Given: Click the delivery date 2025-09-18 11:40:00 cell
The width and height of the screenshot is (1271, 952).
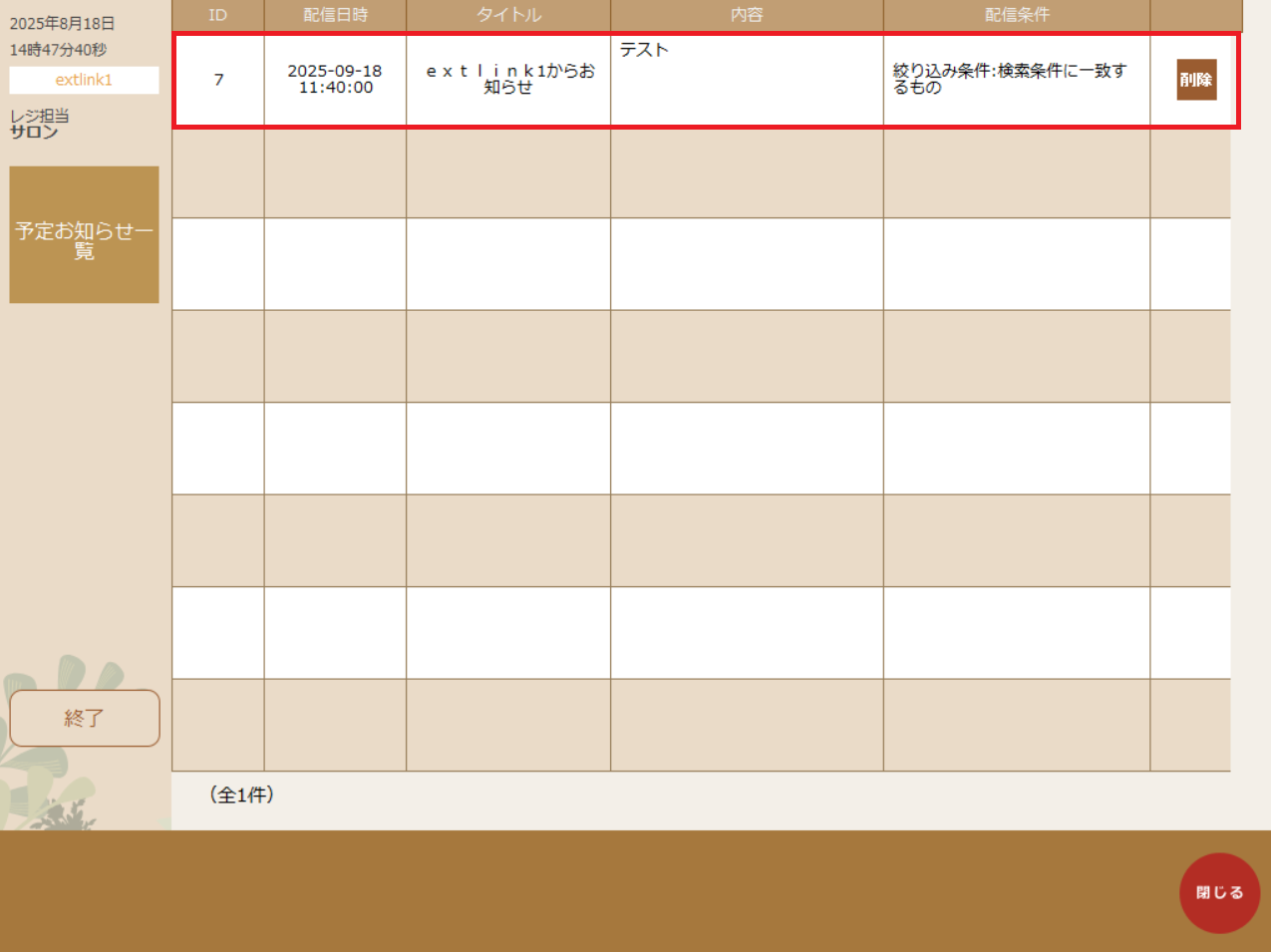Looking at the screenshot, I should click(x=334, y=80).
